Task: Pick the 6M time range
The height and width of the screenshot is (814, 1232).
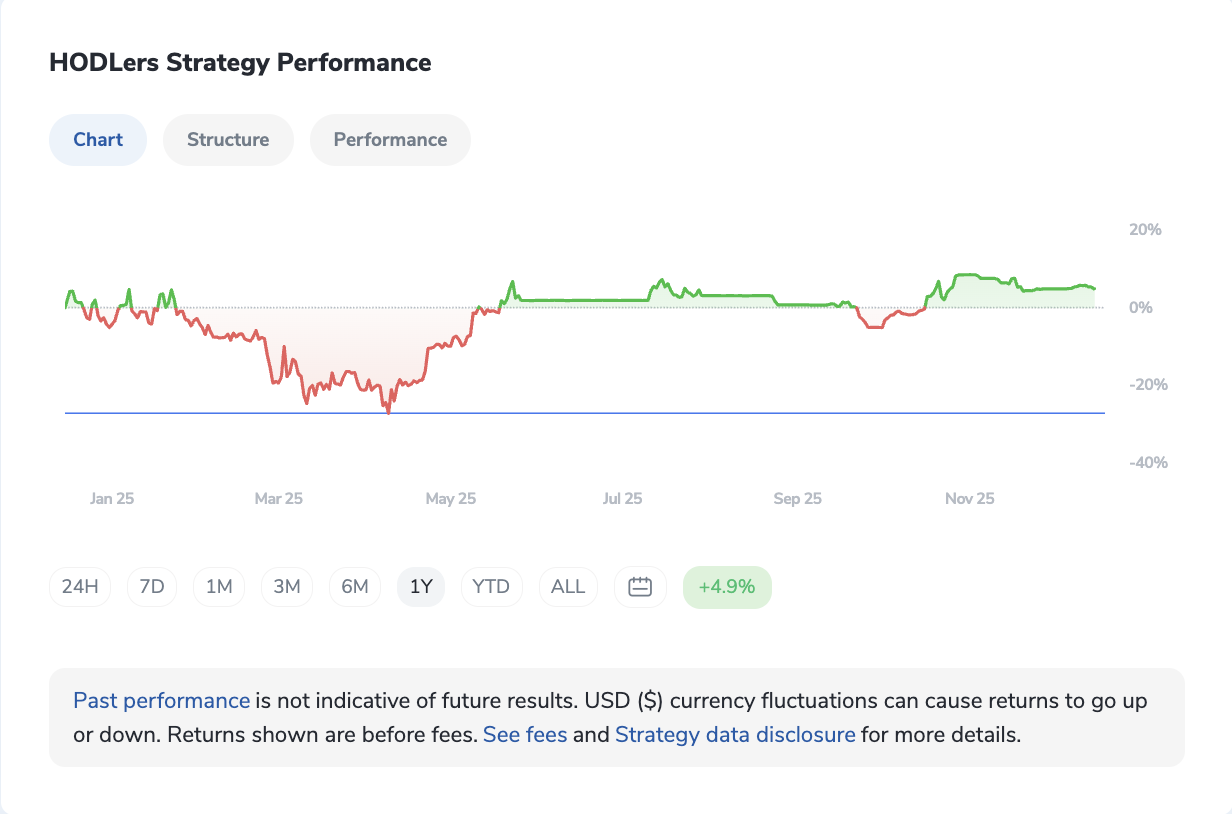Action: click(355, 587)
